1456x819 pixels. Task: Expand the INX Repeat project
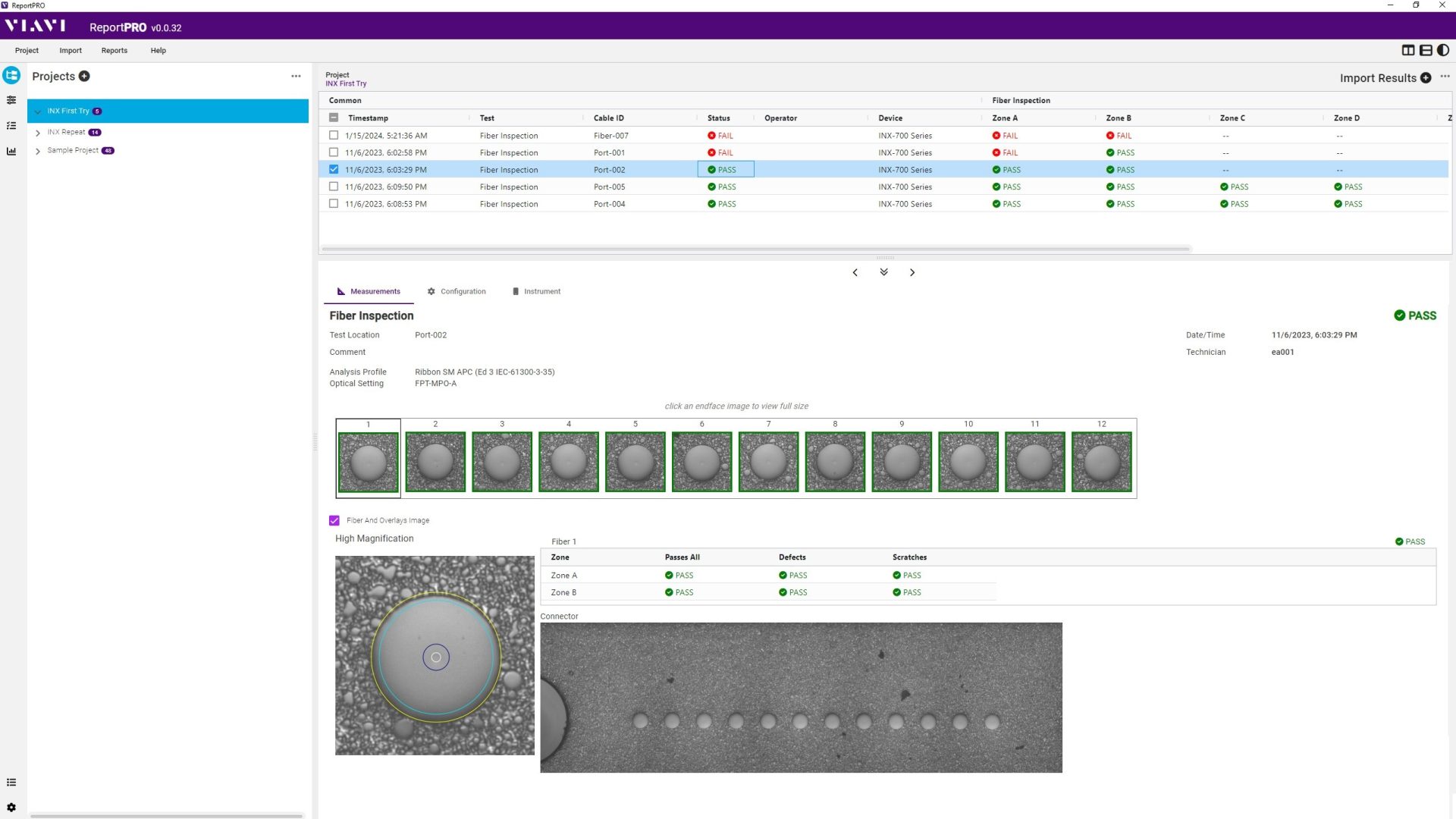pyautogui.click(x=38, y=133)
